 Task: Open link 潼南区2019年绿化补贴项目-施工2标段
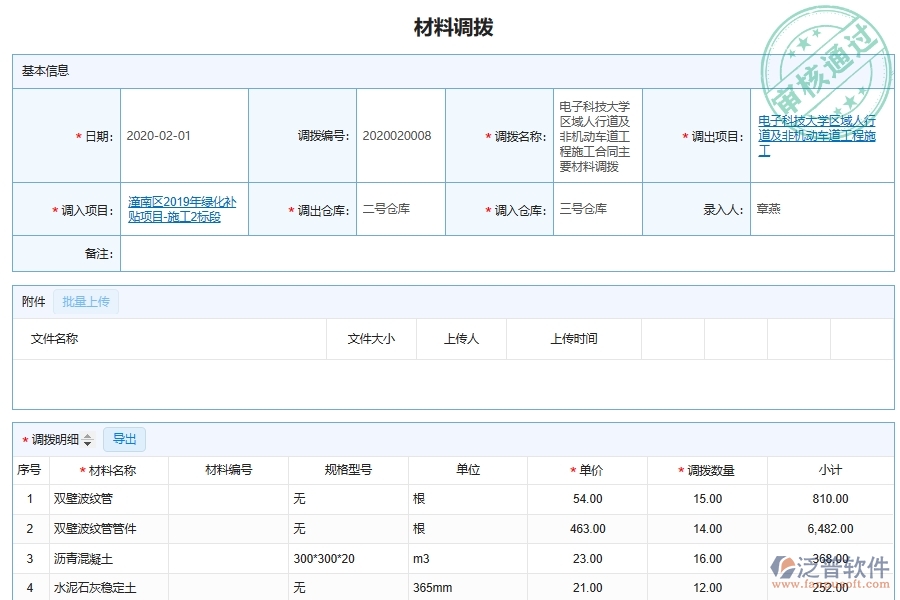pyautogui.click(x=180, y=208)
